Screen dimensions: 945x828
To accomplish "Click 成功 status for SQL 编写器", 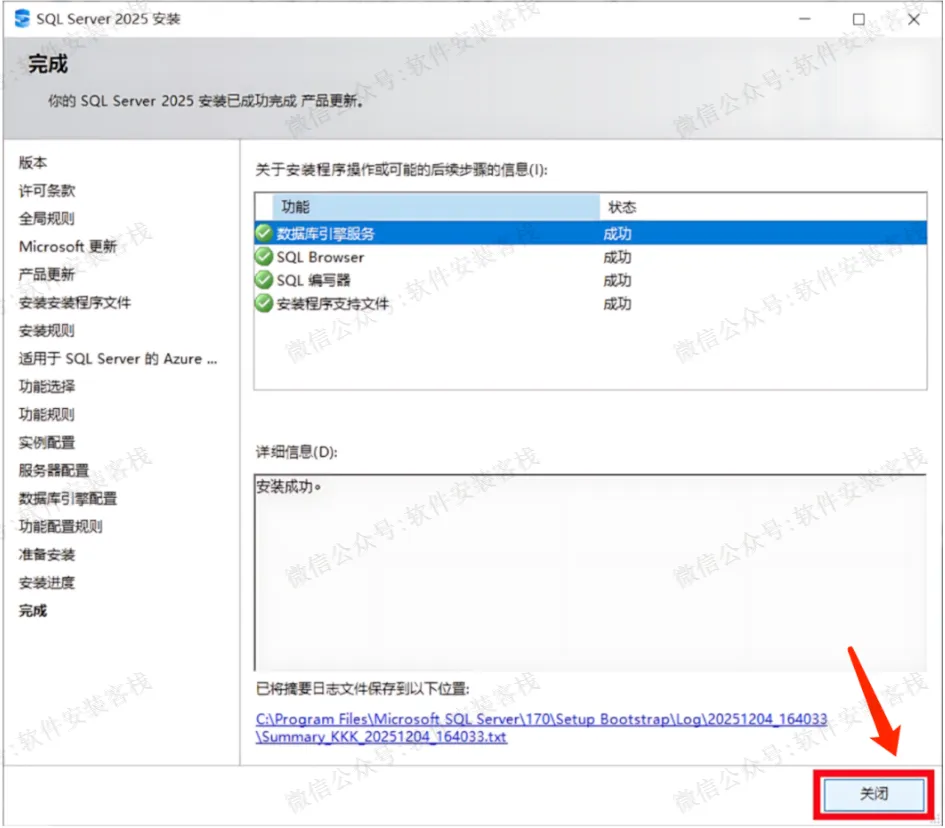I will tap(617, 281).
